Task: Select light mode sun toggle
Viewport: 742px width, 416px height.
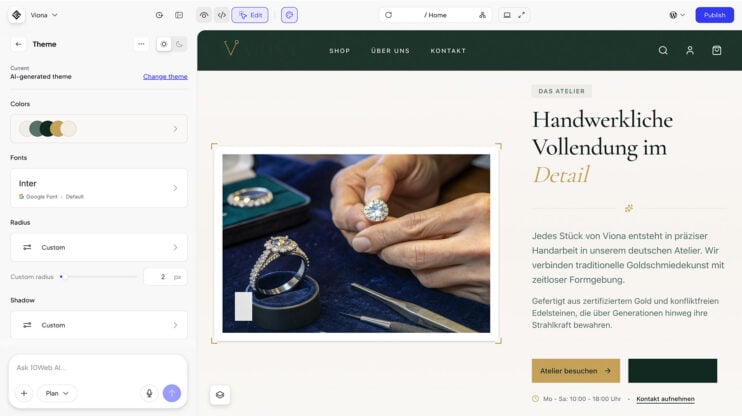Action: [164, 44]
